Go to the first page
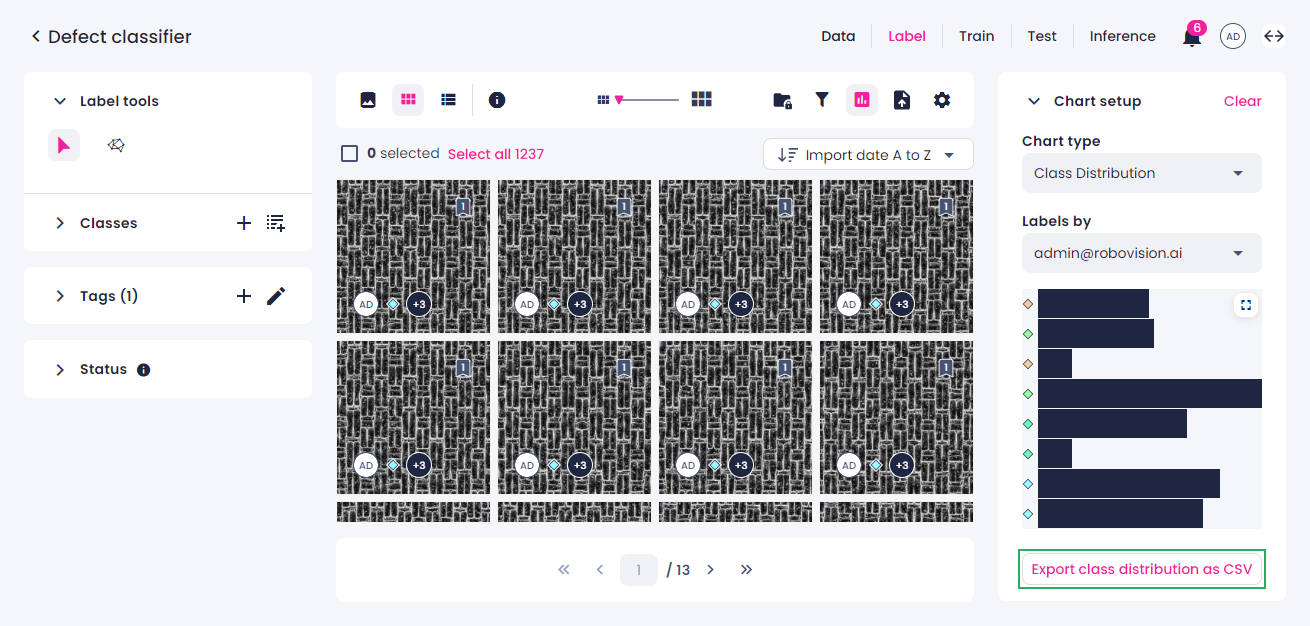1310x626 pixels. click(x=564, y=570)
